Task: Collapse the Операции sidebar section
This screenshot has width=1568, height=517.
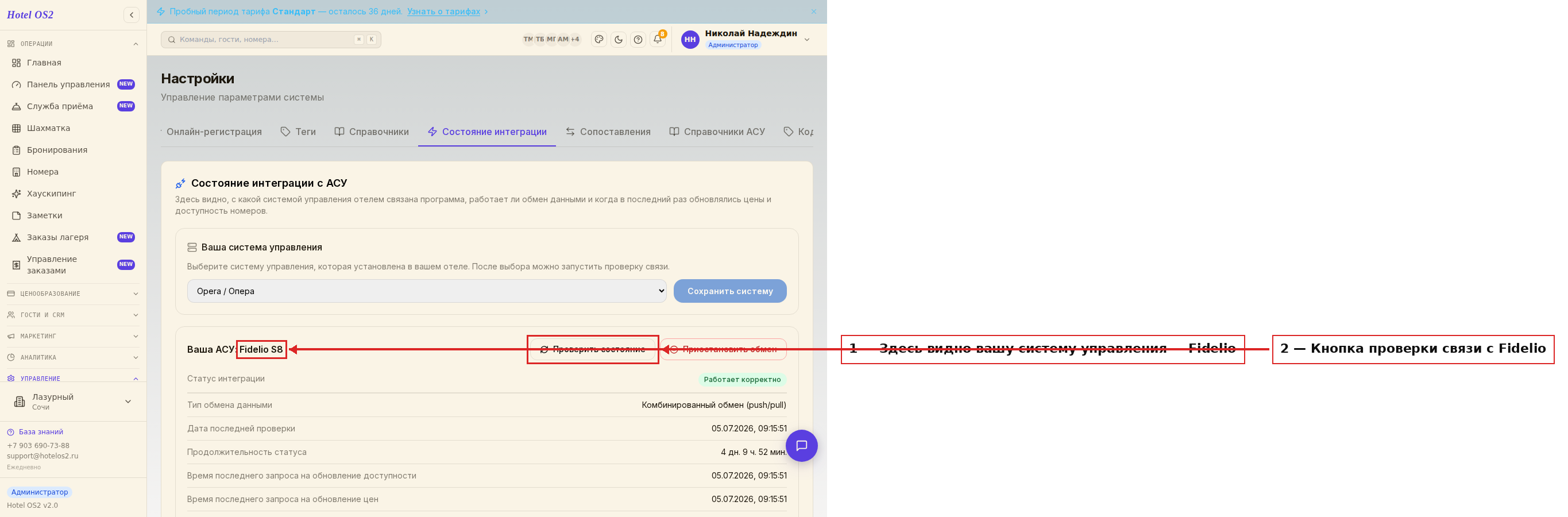Action: coord(73,44)
